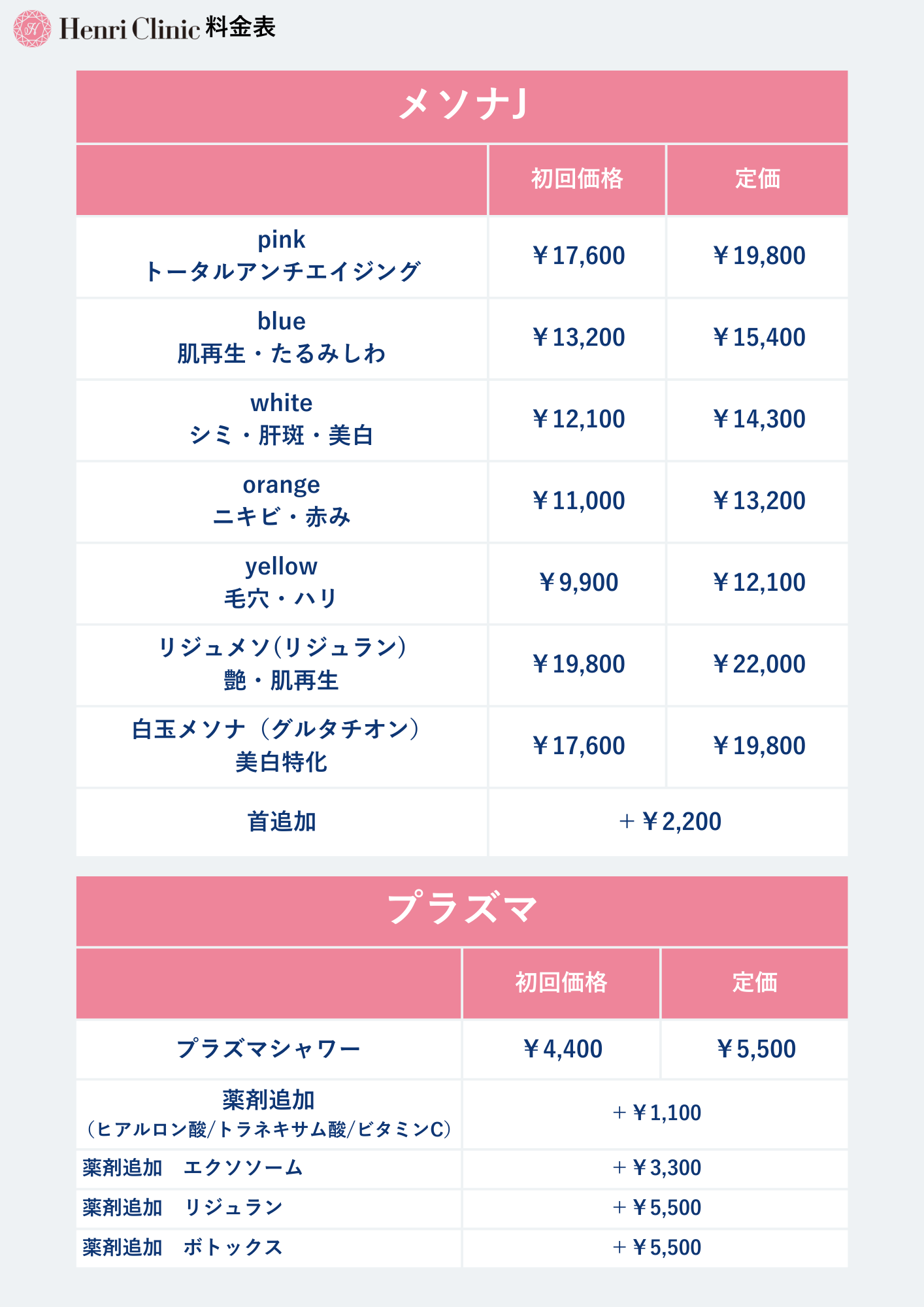Click the yellow 毛穴・ハリ row label
Image resolution: width=924 pixels, height=1307 pixels.
point(282,582)
